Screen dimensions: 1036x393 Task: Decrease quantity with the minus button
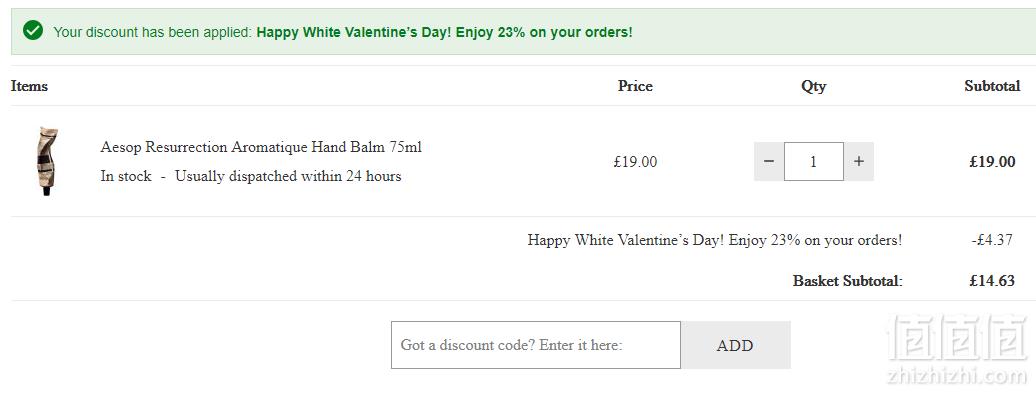[769, 161]
